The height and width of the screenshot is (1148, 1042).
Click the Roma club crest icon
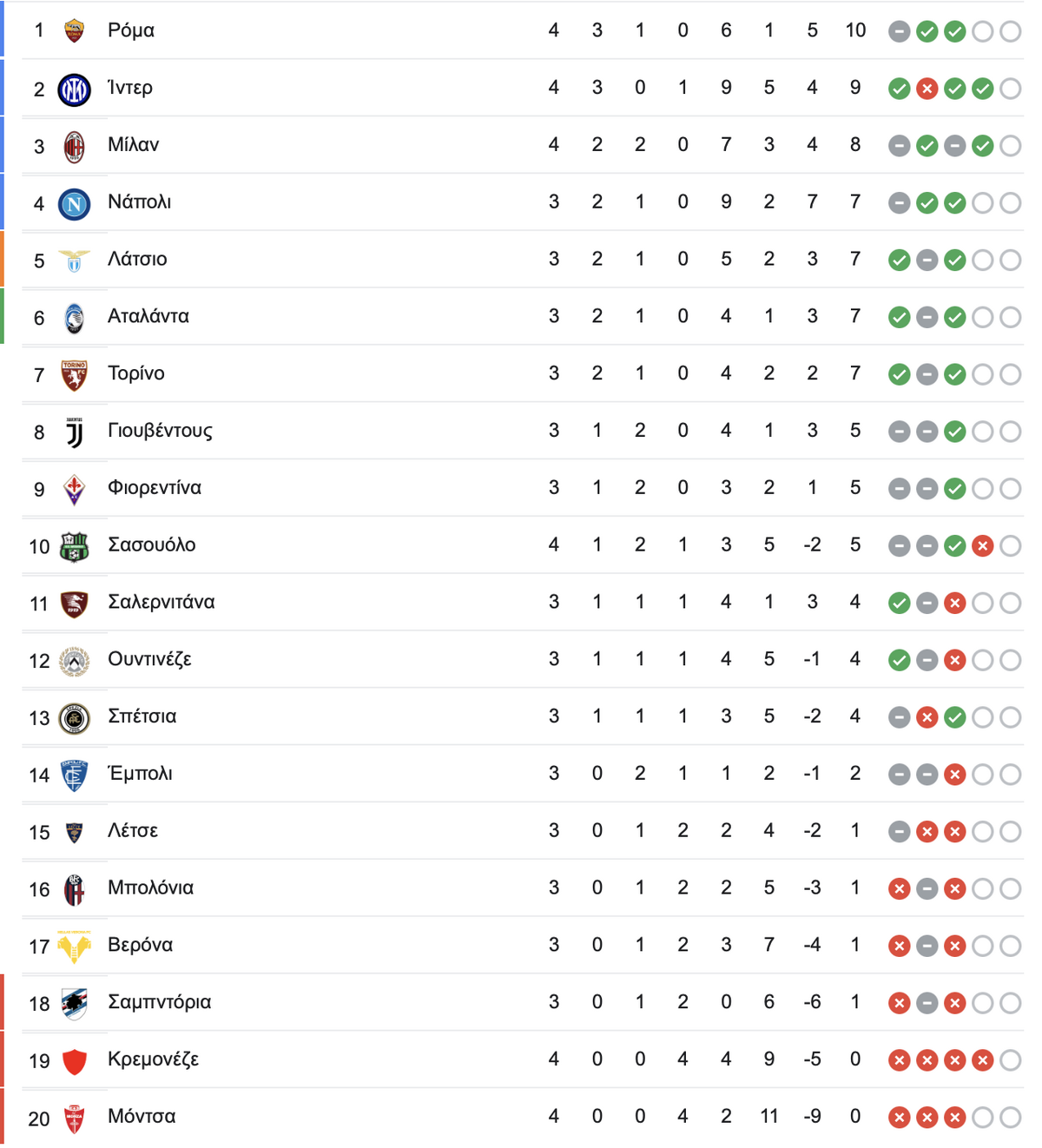point(75,31)
